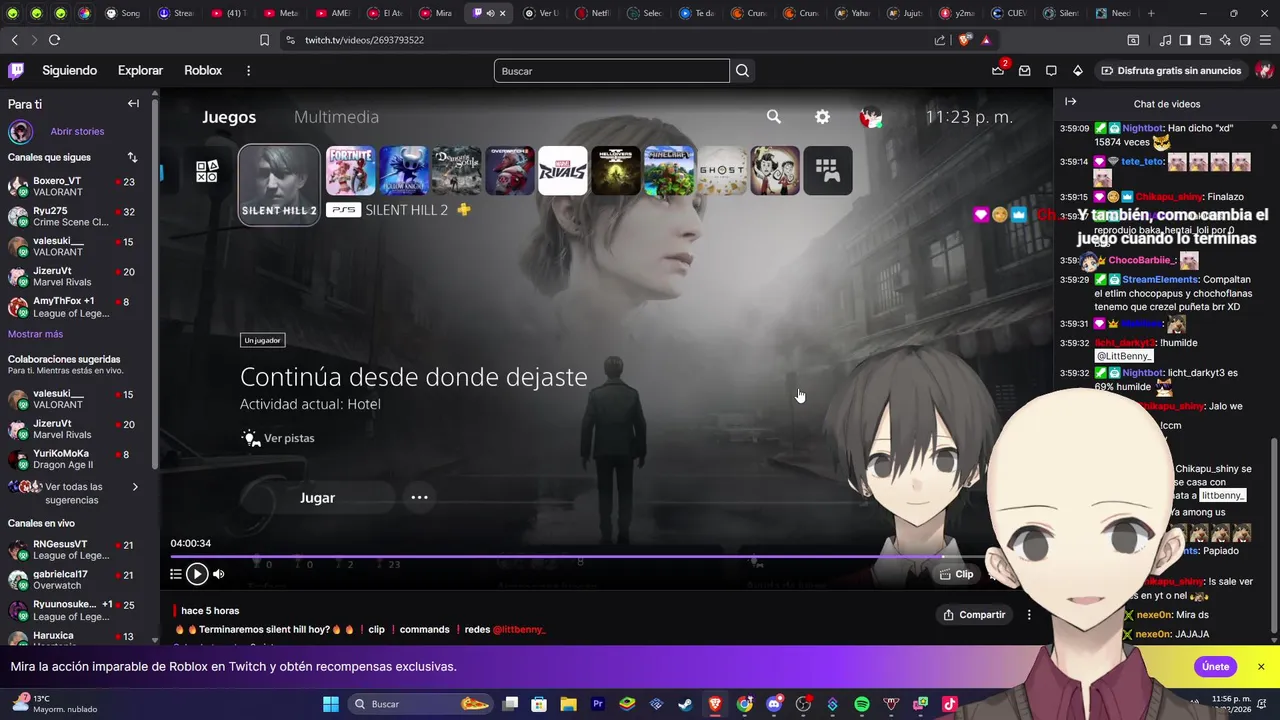Screen dimensions: 1280x720
Task: Click browser back arrow
Action: coord(14,40)
